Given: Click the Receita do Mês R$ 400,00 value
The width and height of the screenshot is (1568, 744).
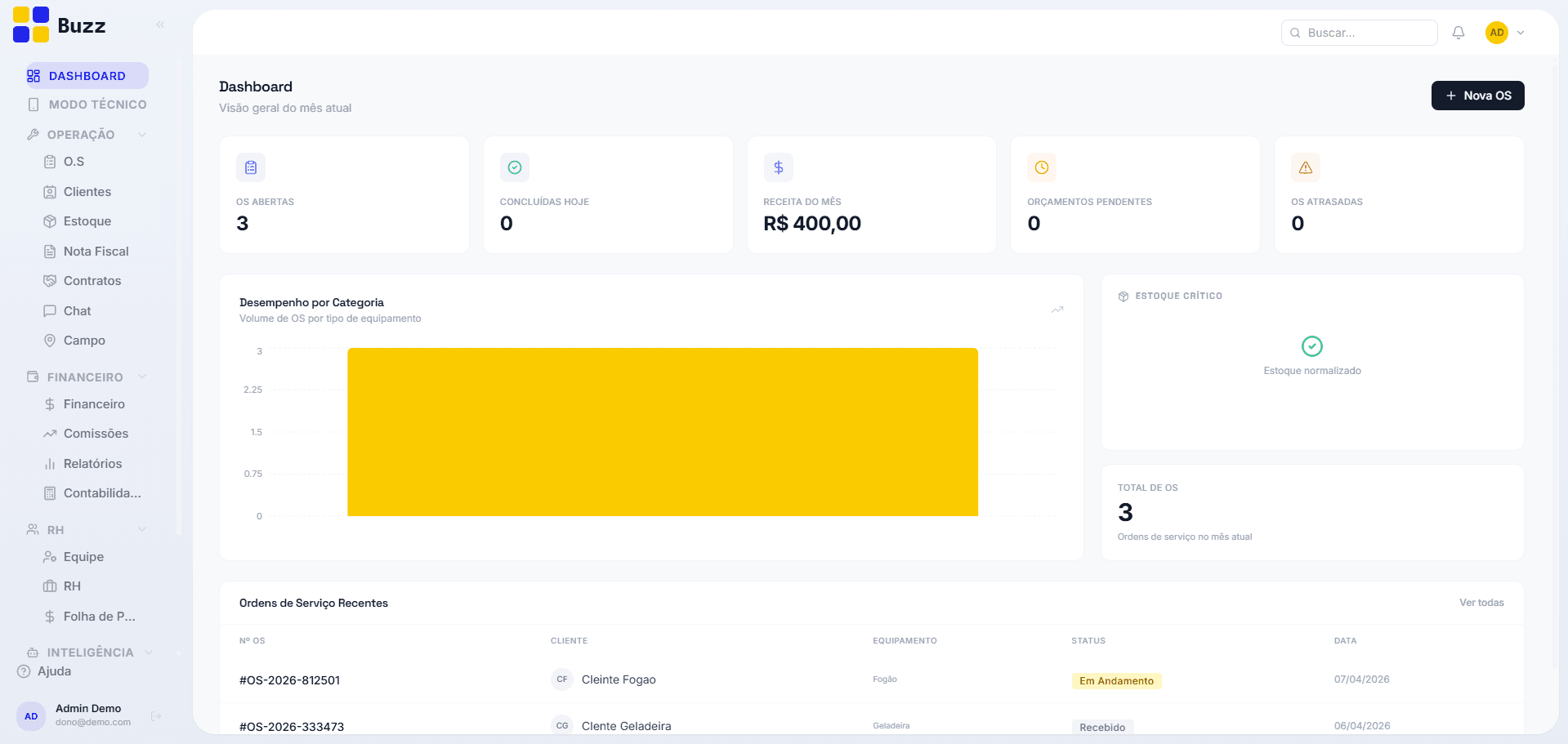Looking at the screenshot, I should pyautogui.click(x=812, y=224).
